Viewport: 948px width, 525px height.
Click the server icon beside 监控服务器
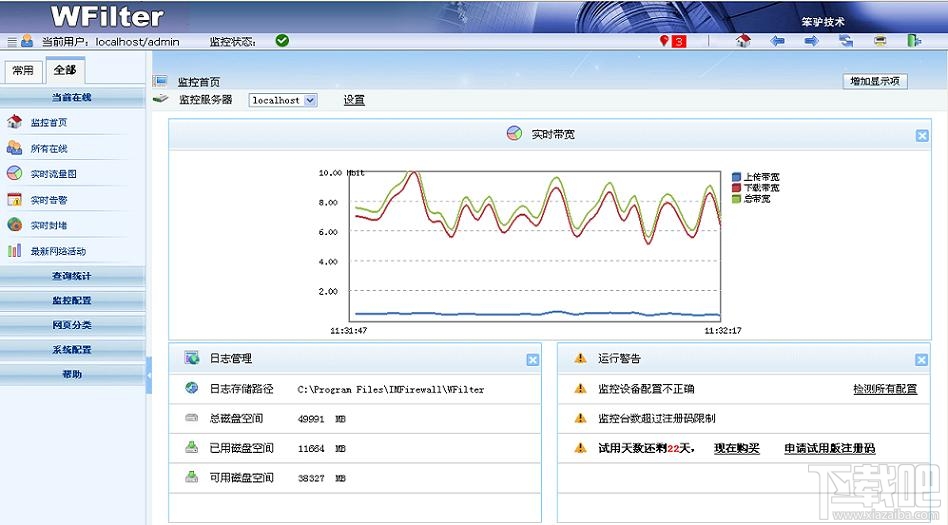(160, 99)
